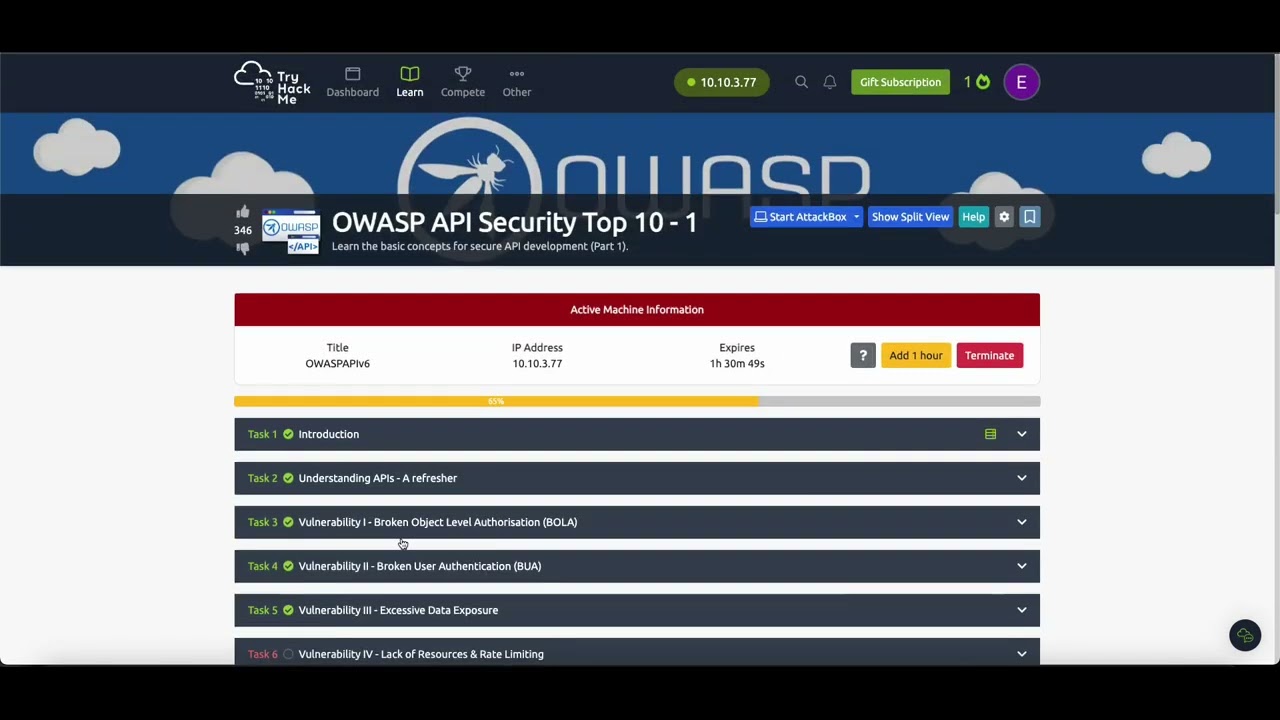Expand Task 4 BUA chevron

pyautogui.click(x=1022, y=566)
